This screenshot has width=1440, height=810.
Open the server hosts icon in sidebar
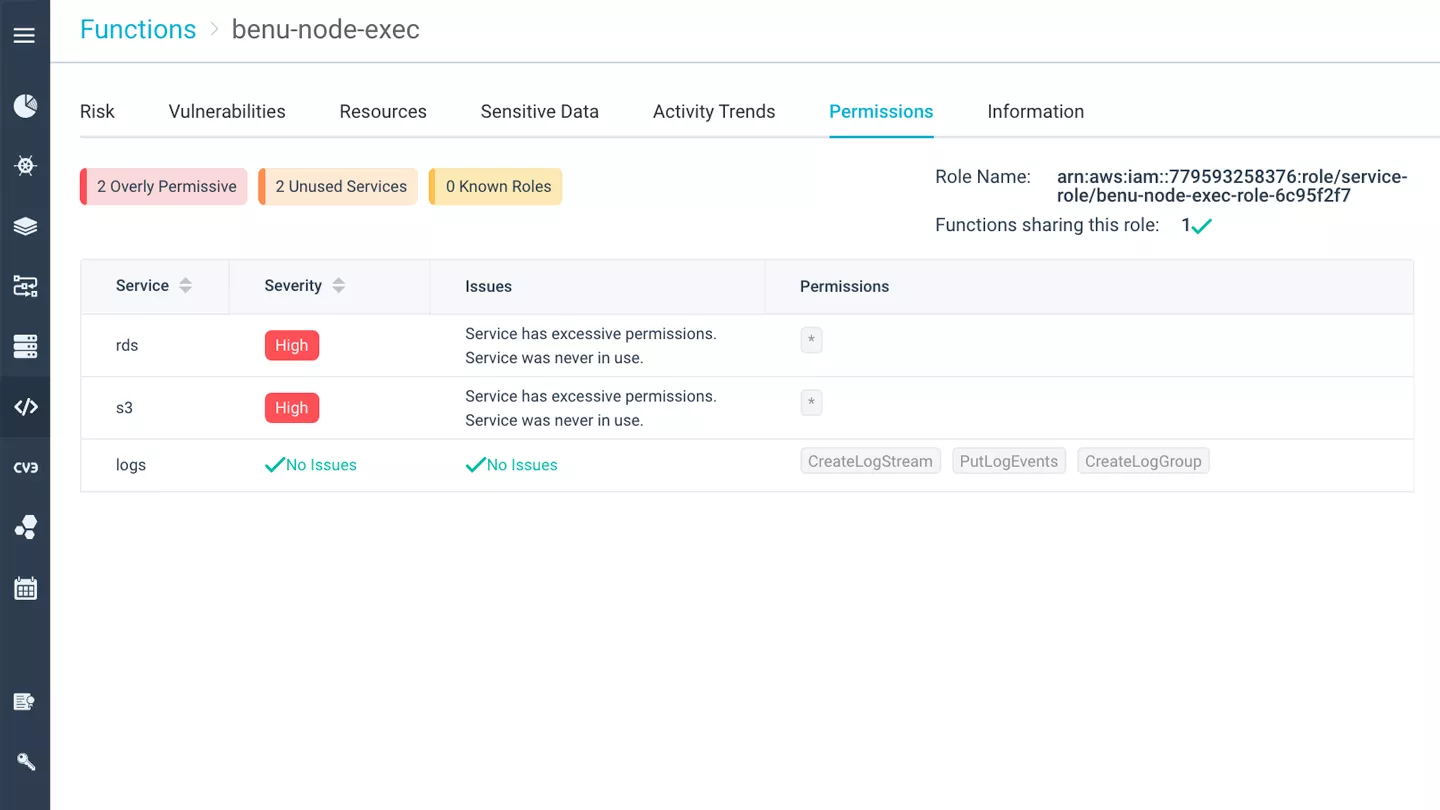coord(25,347)
